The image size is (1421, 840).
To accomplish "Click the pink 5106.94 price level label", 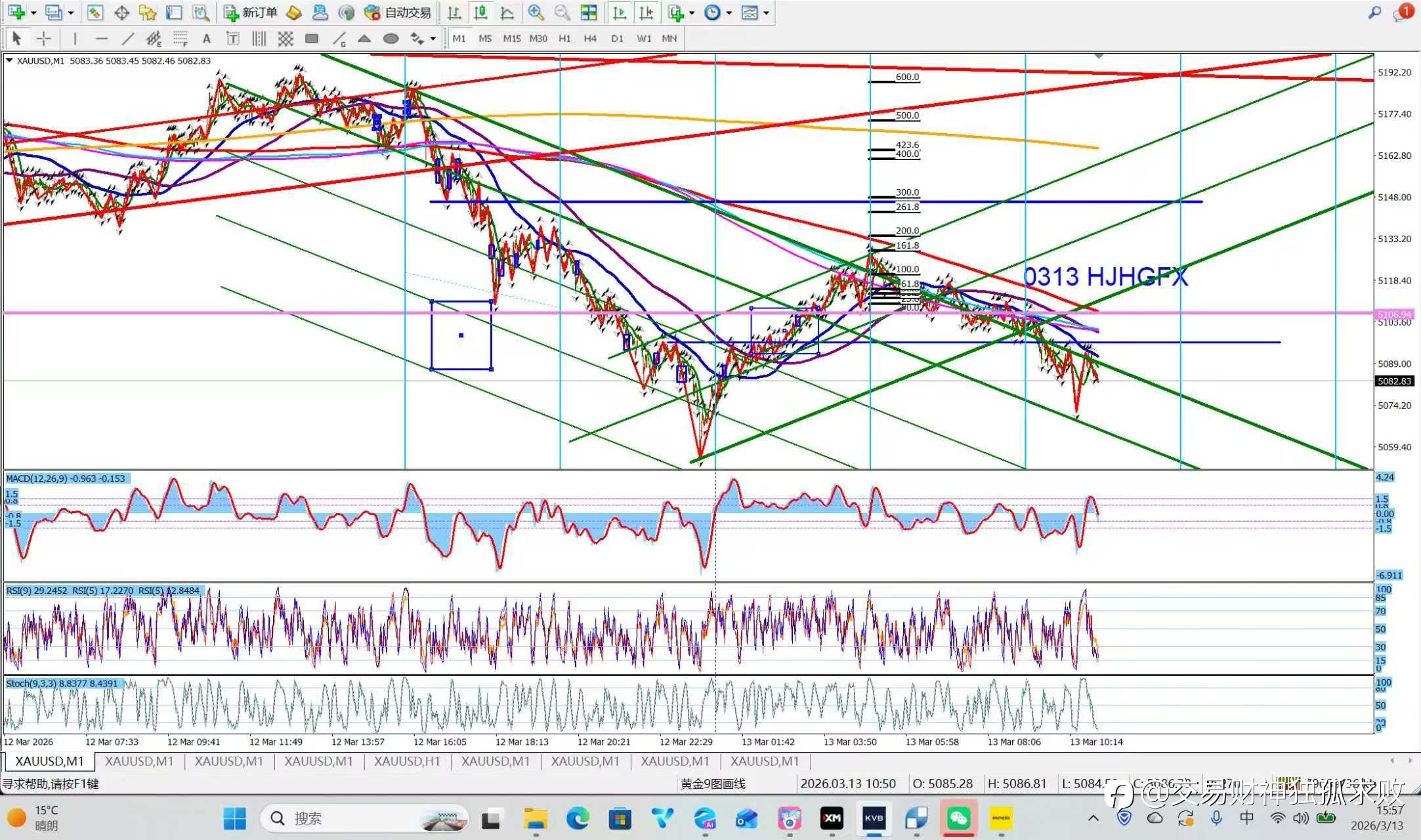I will coord(1393,314).
